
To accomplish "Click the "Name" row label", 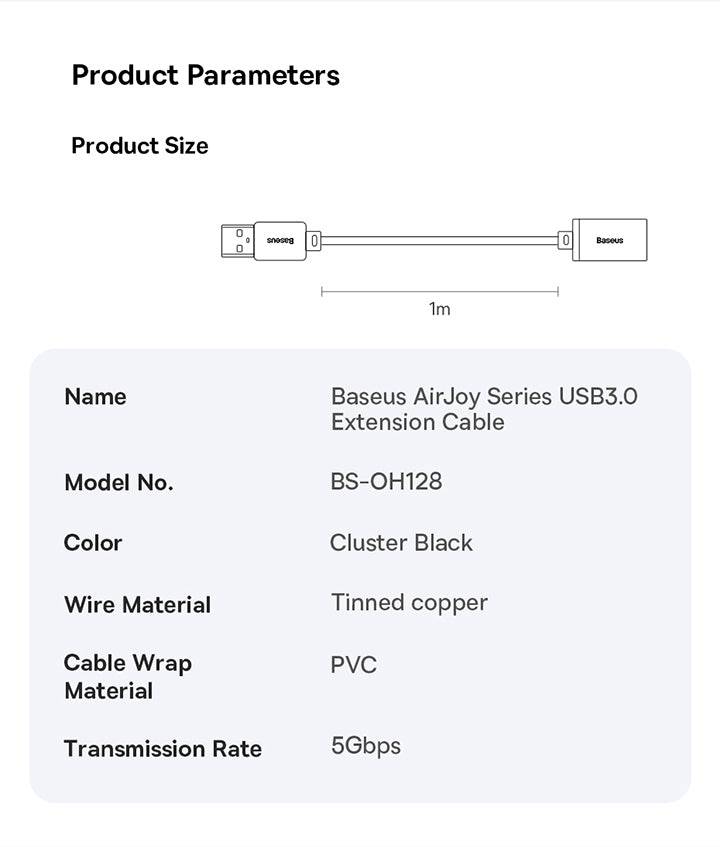I will click(x=95, y=397).
